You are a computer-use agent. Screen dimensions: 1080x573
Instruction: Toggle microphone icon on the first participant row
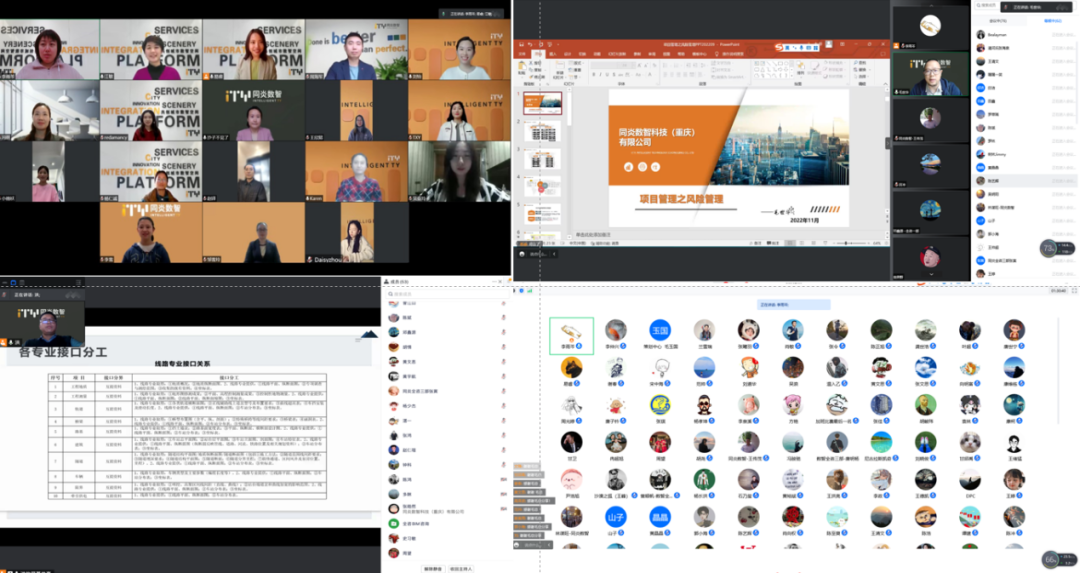(501, 303)
